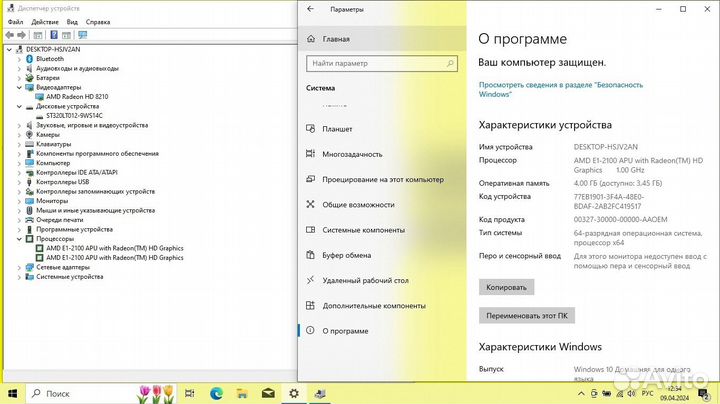Open the Mail app from taskbar

tap(268, 393)
